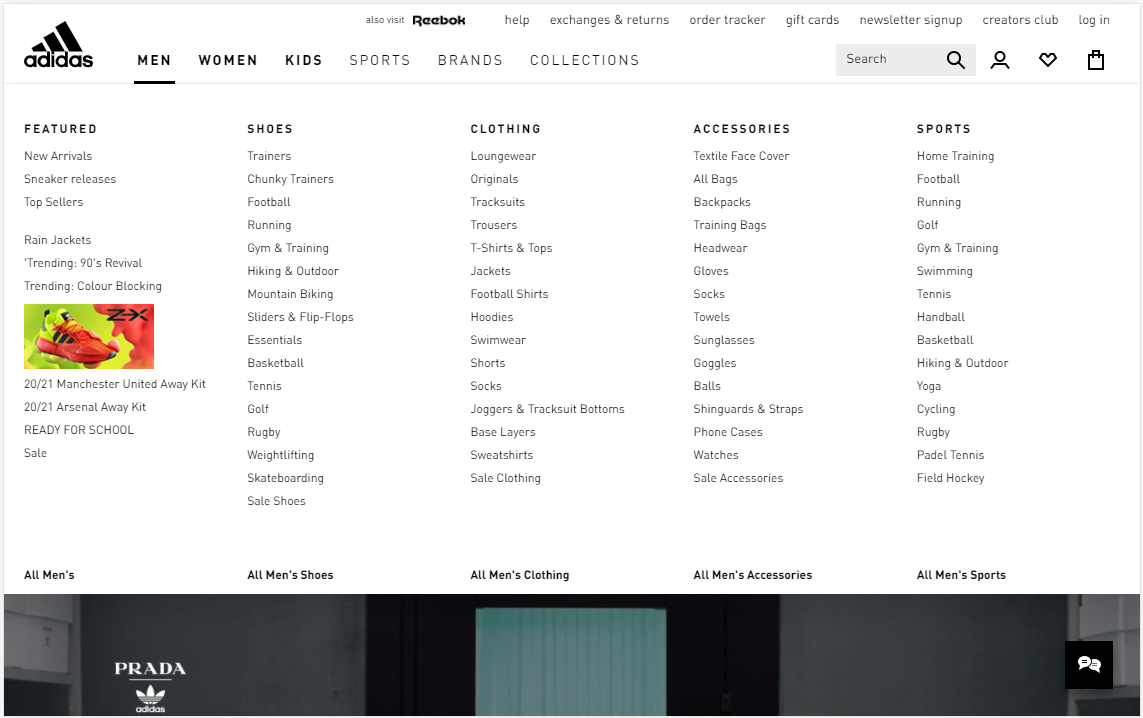Select Field Hockey
The width and height of the screenshot is (1143, 718).
pos(951,478)
